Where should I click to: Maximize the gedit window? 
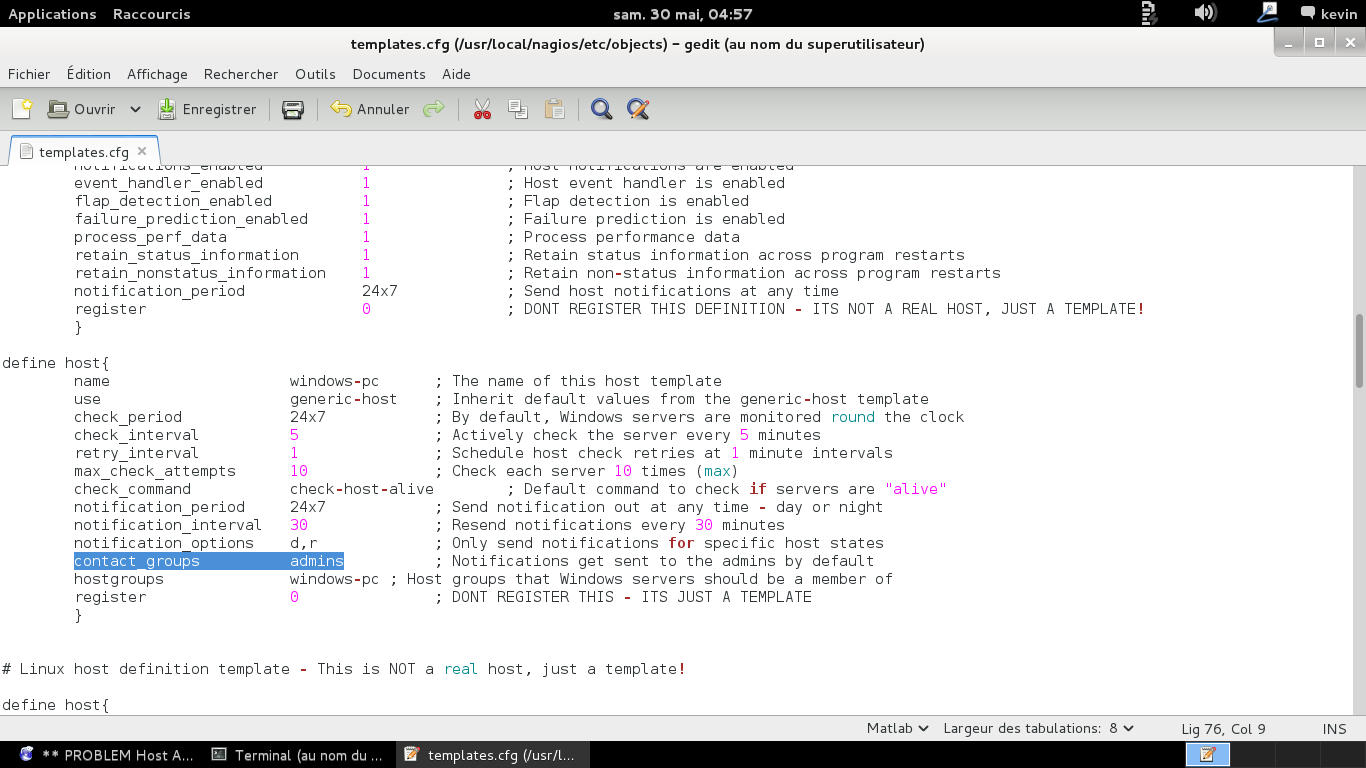click(1319, 42)
